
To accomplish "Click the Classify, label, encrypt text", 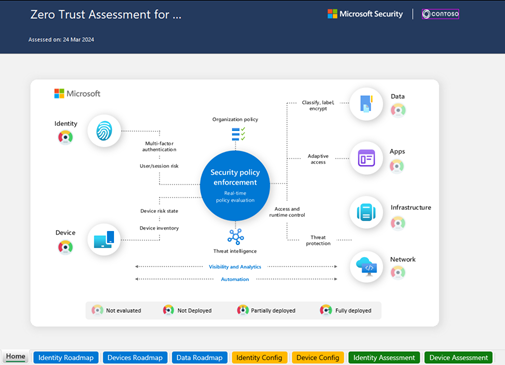I will tap(318, 105).
